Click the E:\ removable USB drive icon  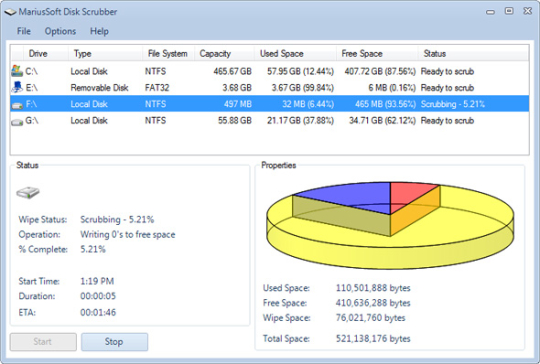coord(17,87)
